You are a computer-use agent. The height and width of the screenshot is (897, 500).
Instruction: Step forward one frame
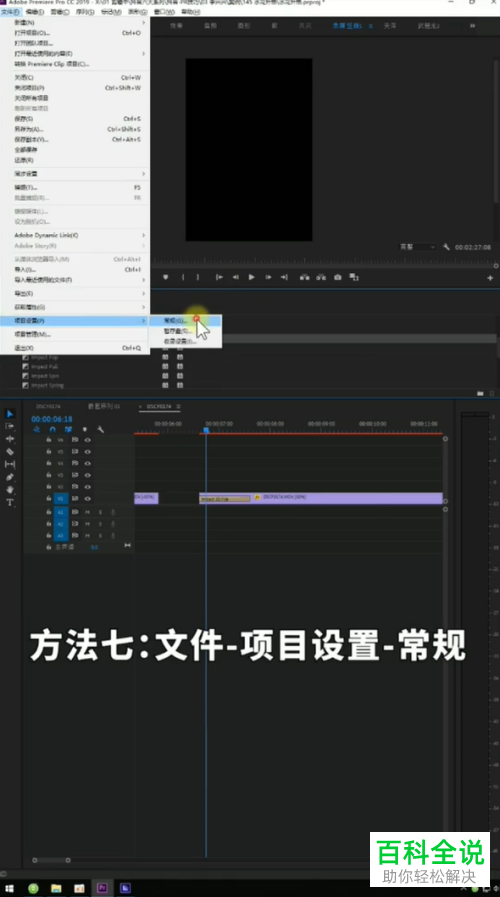(268, 277)
